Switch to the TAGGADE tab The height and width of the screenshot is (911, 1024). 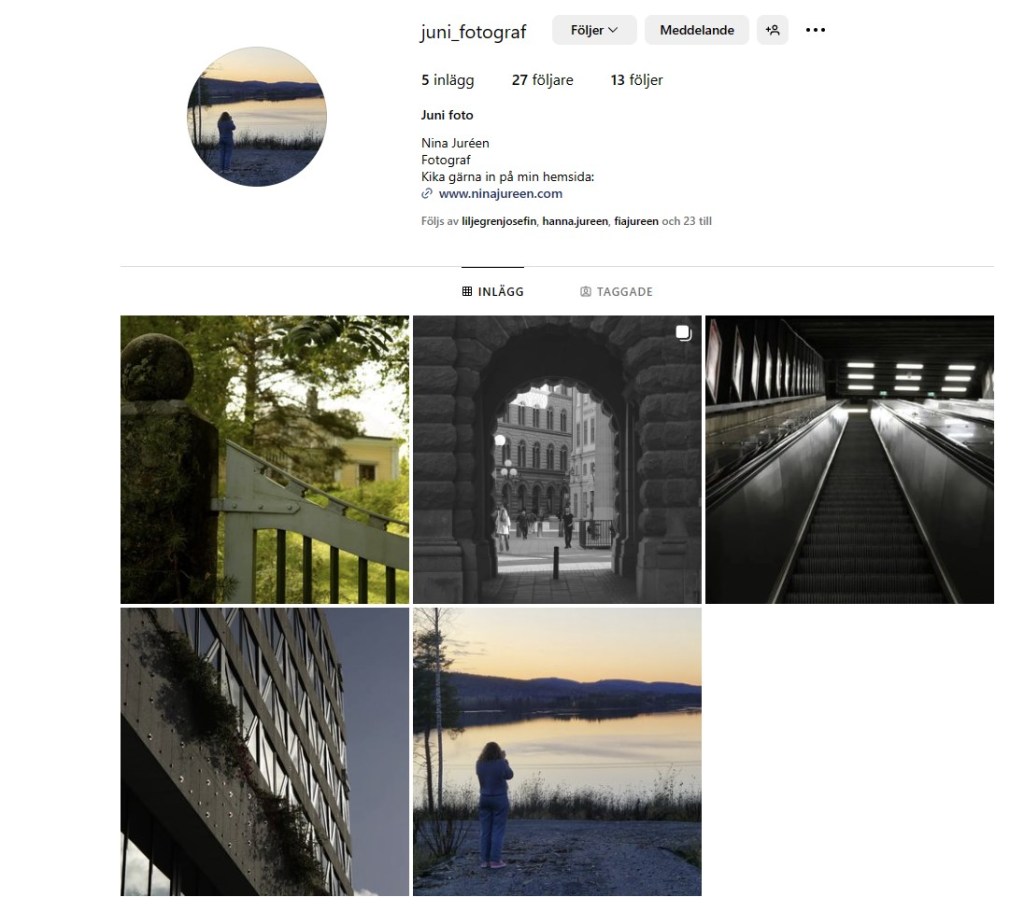[x=616, y=291]
